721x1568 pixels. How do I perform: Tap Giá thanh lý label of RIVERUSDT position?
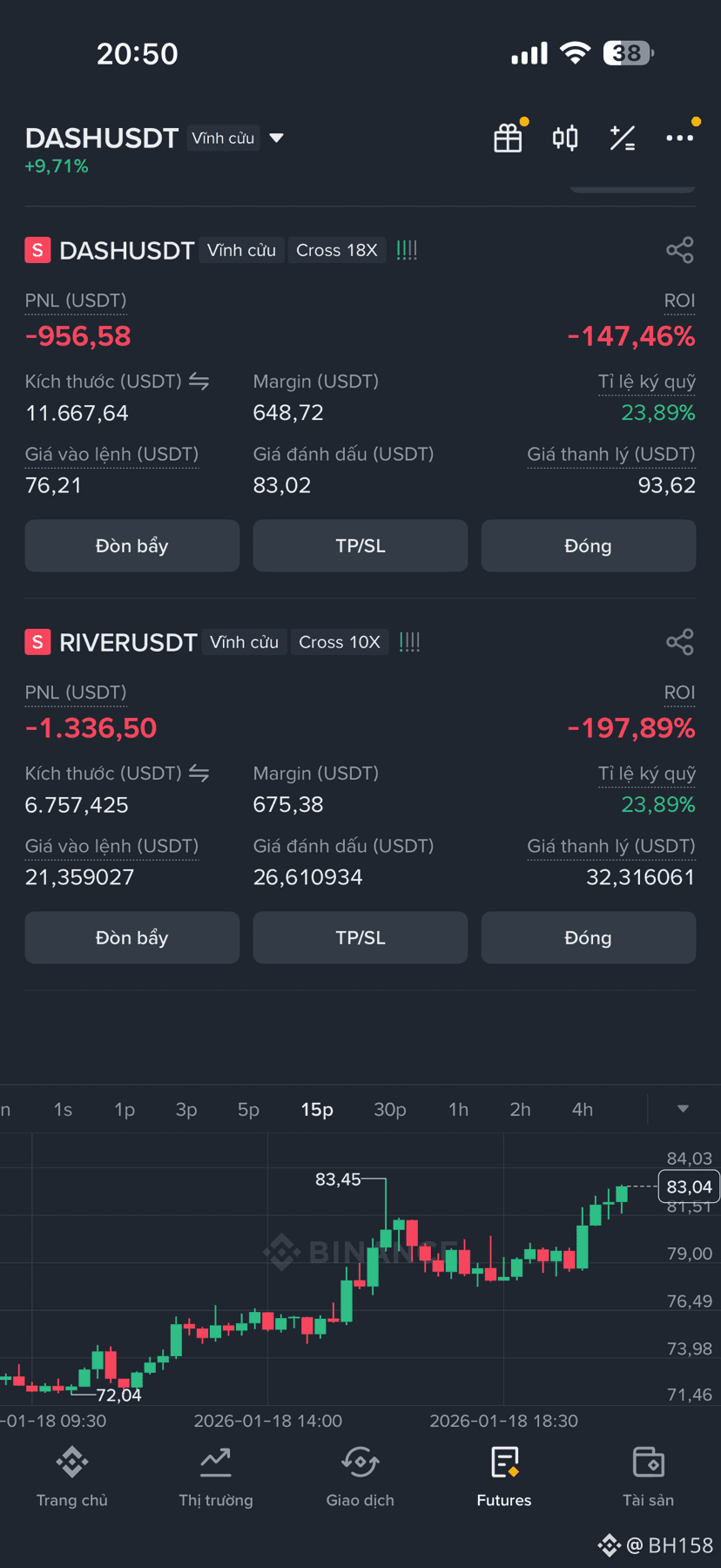[611, 846]
